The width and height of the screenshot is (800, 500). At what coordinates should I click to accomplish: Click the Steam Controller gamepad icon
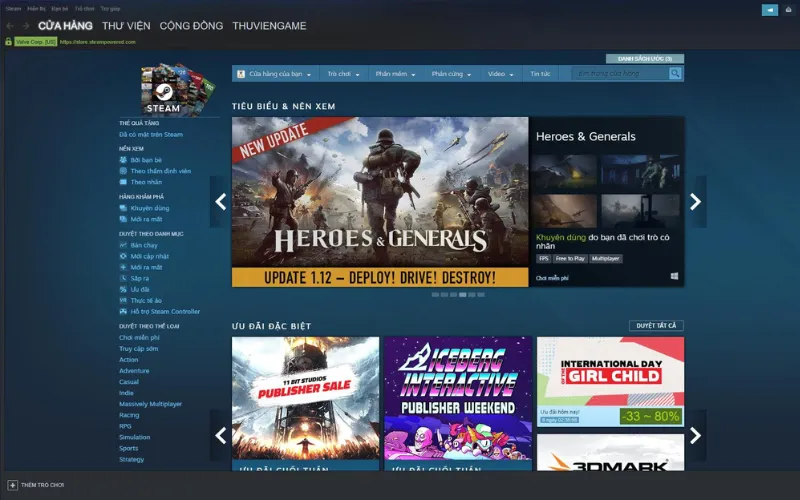click(123, 311)
